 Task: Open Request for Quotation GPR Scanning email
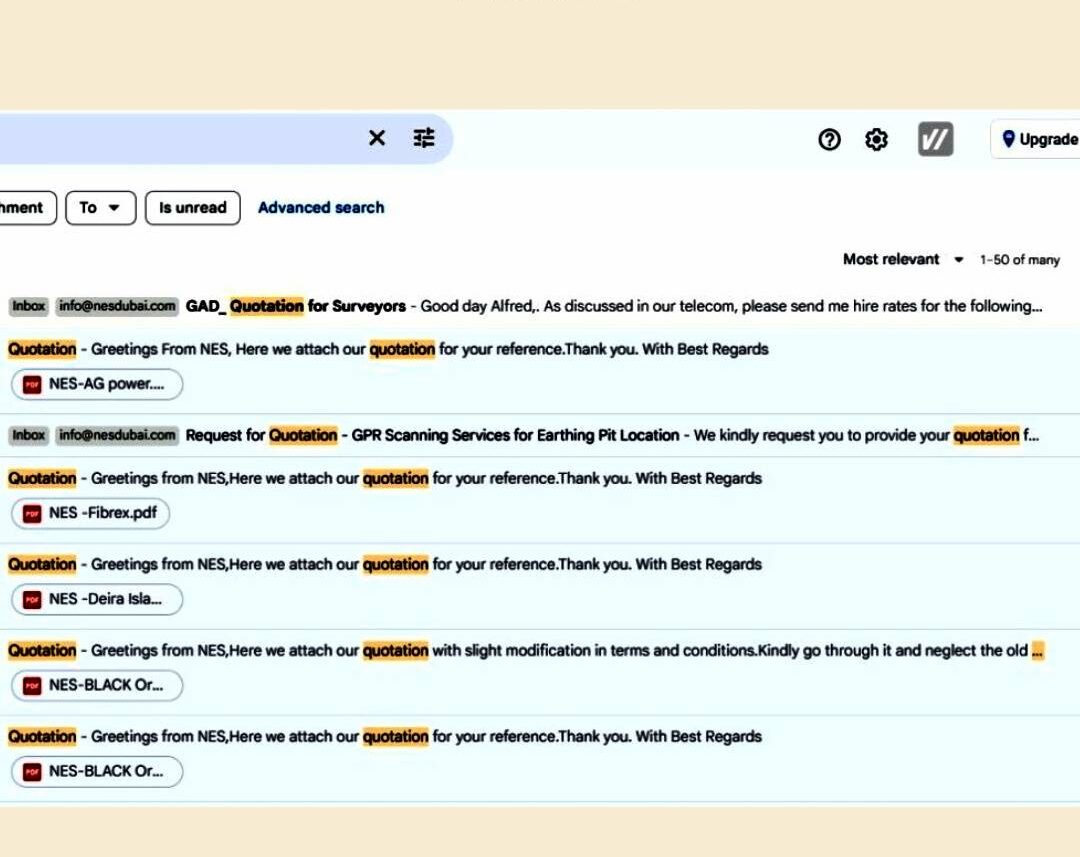[600, 435]
